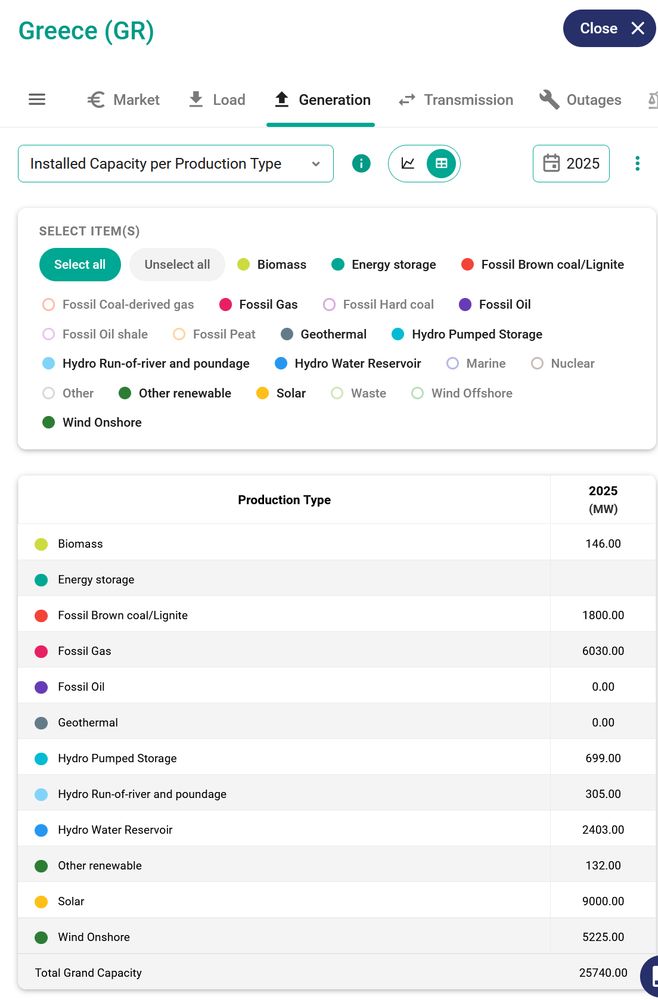Screen dimensions: 658x1000
Task: Switch to chart view icon
Action: pyautogui.click(x=408, y=164)
